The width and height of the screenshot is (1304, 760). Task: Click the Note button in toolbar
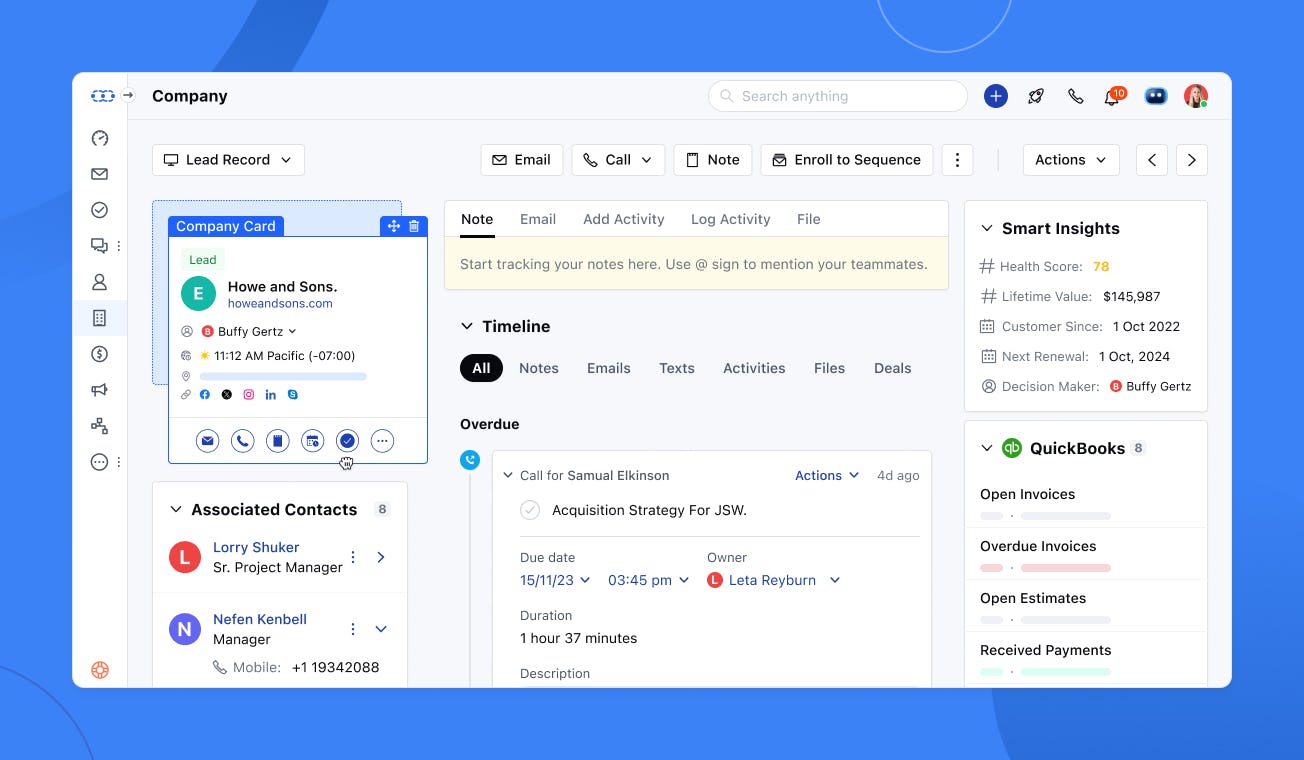click(x=713, y=160)
